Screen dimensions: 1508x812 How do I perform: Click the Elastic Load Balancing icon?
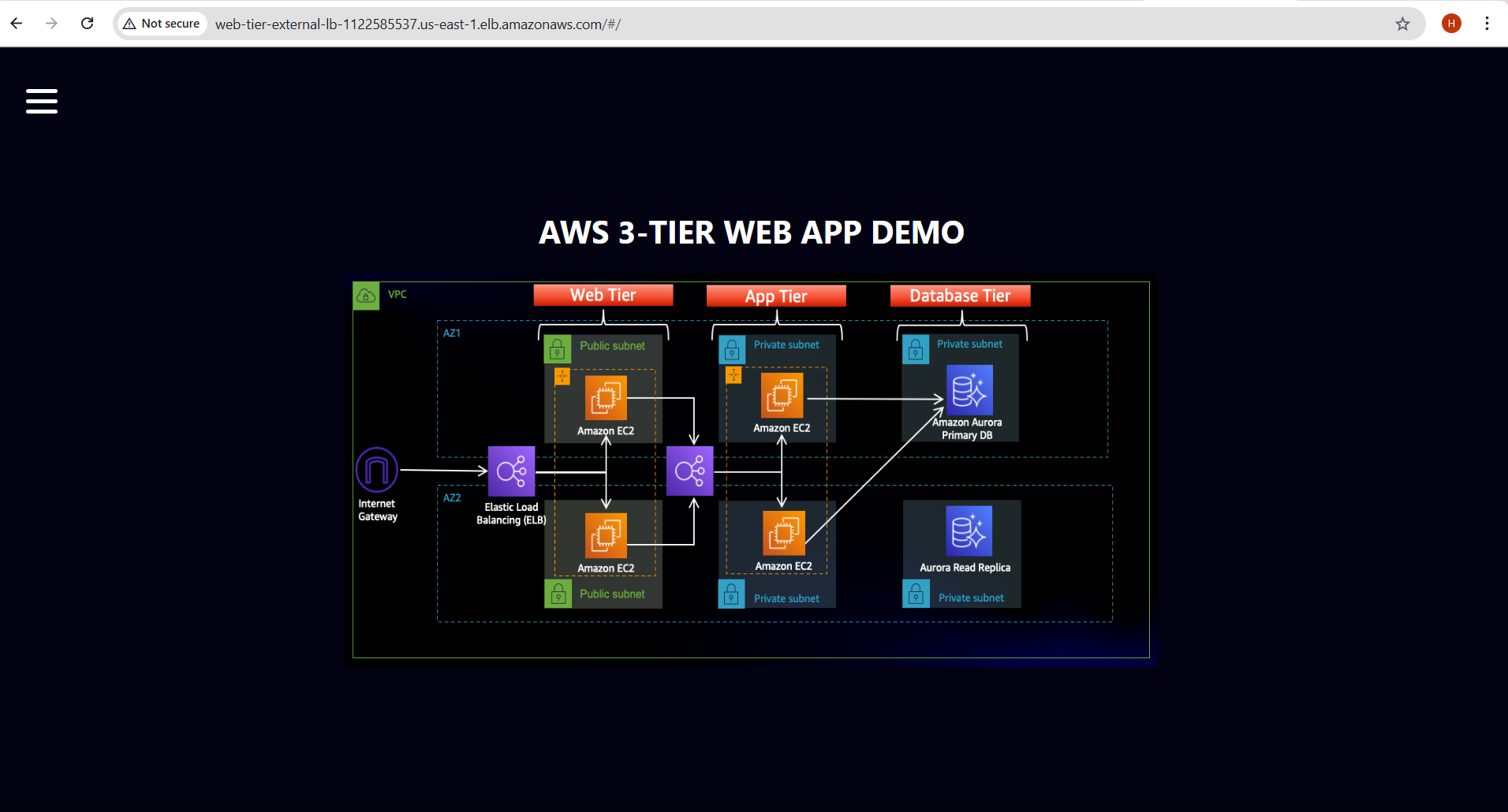[x=511, y=471]
